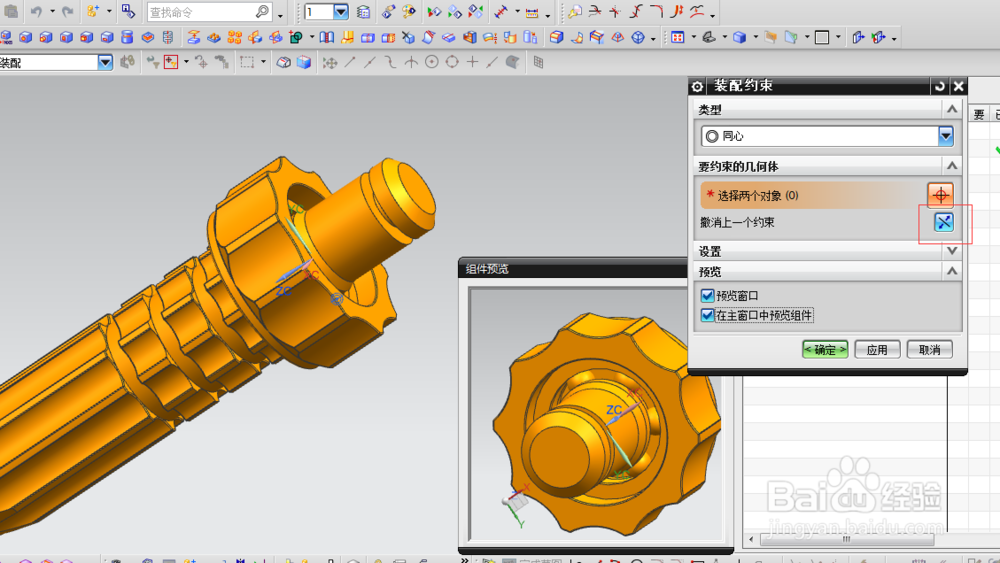Click the reset arrow icon in dialog title bar
The image size is (1000, 563).
click(939, 86)
